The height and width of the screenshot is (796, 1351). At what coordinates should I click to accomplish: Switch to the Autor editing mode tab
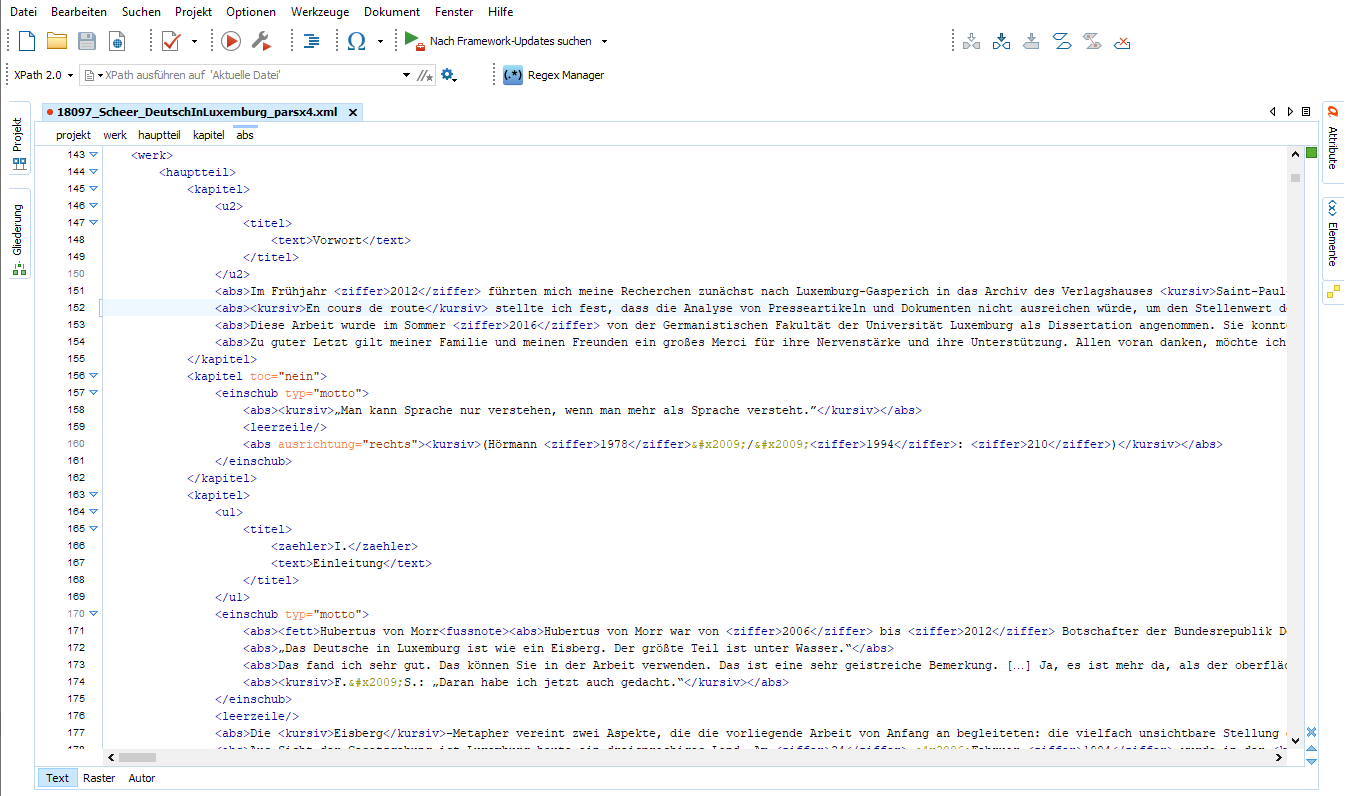(x=142, y=778)
